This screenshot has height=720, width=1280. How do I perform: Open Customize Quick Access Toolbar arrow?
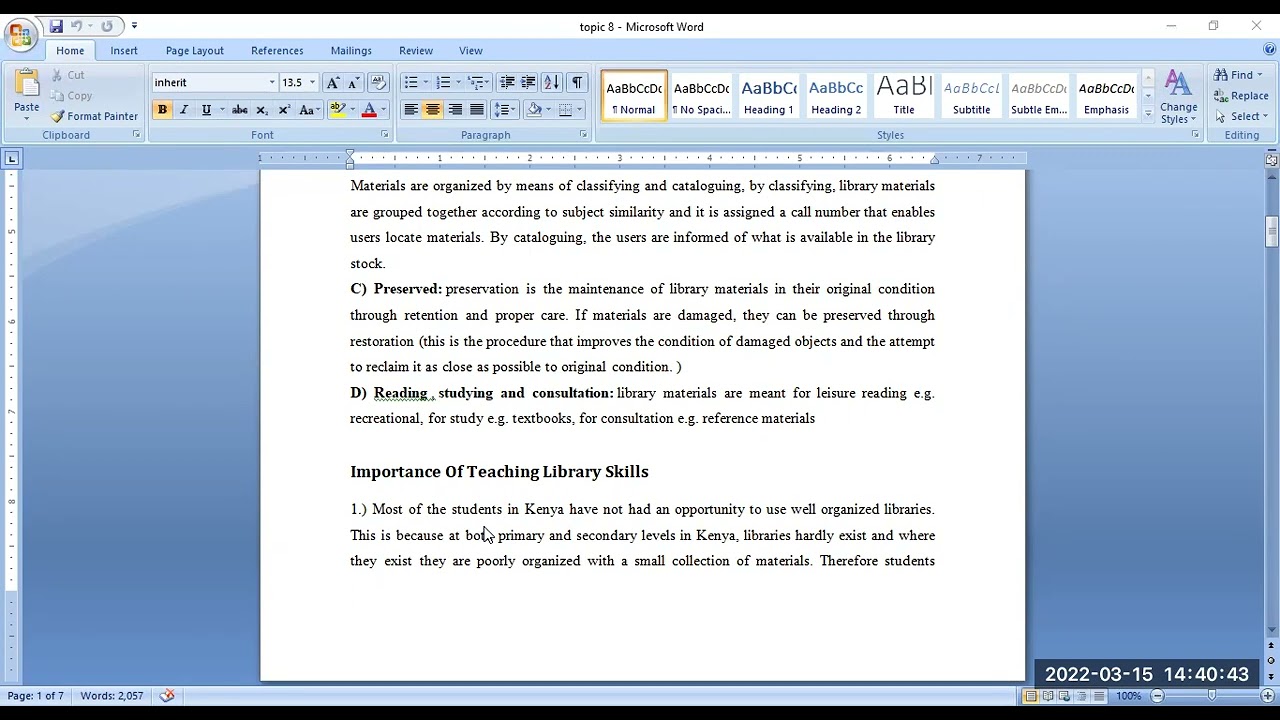point(134,26)
